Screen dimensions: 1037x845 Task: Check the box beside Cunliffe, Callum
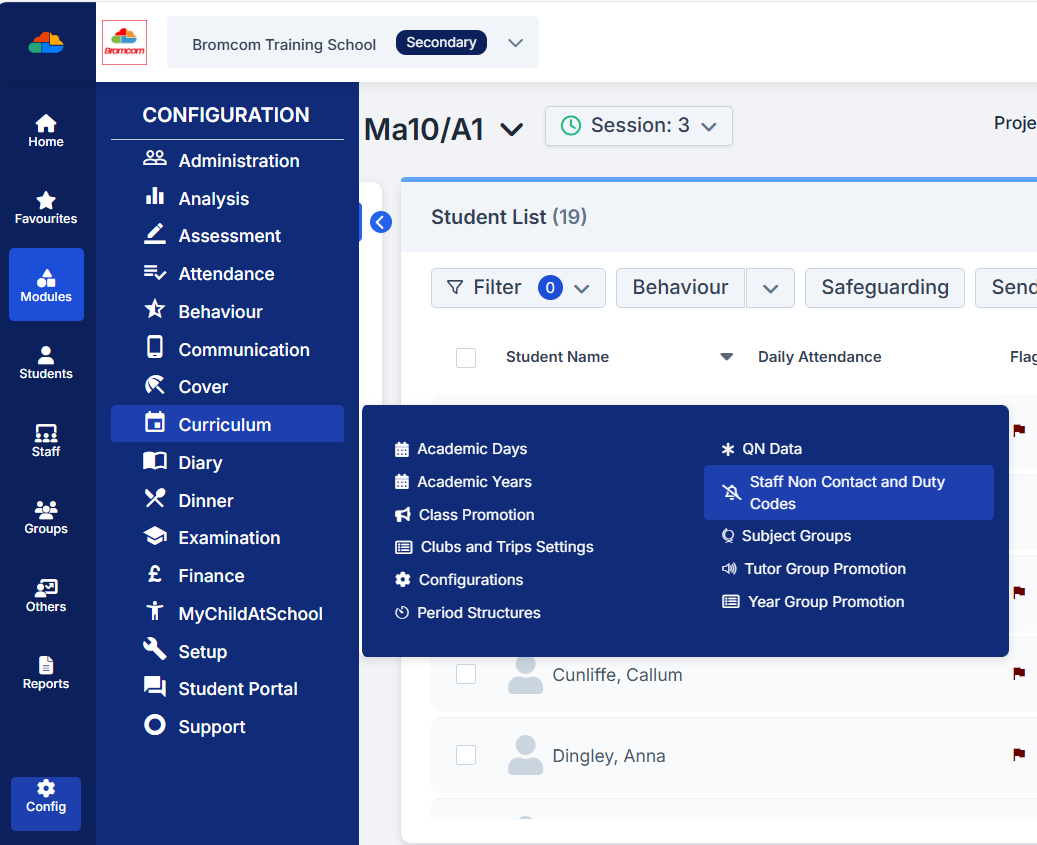click(466, 675)
